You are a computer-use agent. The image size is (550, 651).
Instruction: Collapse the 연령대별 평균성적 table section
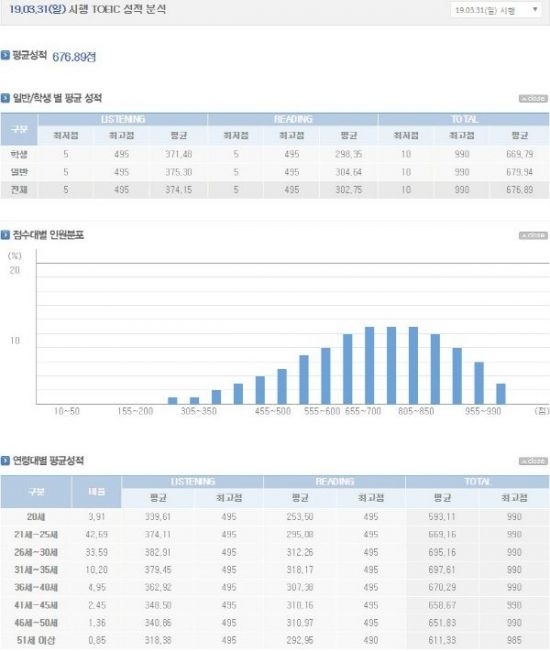click(533, 461)
